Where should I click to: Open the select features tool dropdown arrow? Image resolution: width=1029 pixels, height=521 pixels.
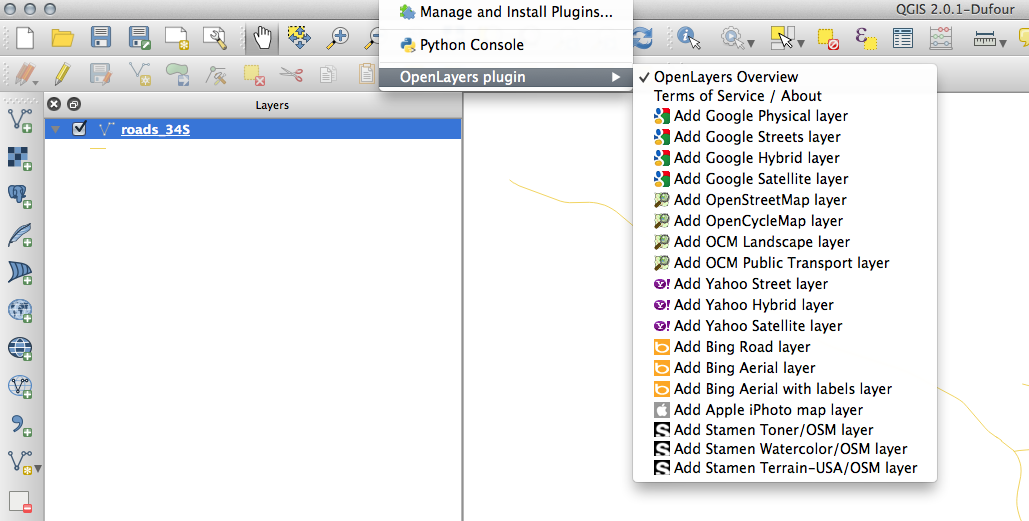click(801, 42)
